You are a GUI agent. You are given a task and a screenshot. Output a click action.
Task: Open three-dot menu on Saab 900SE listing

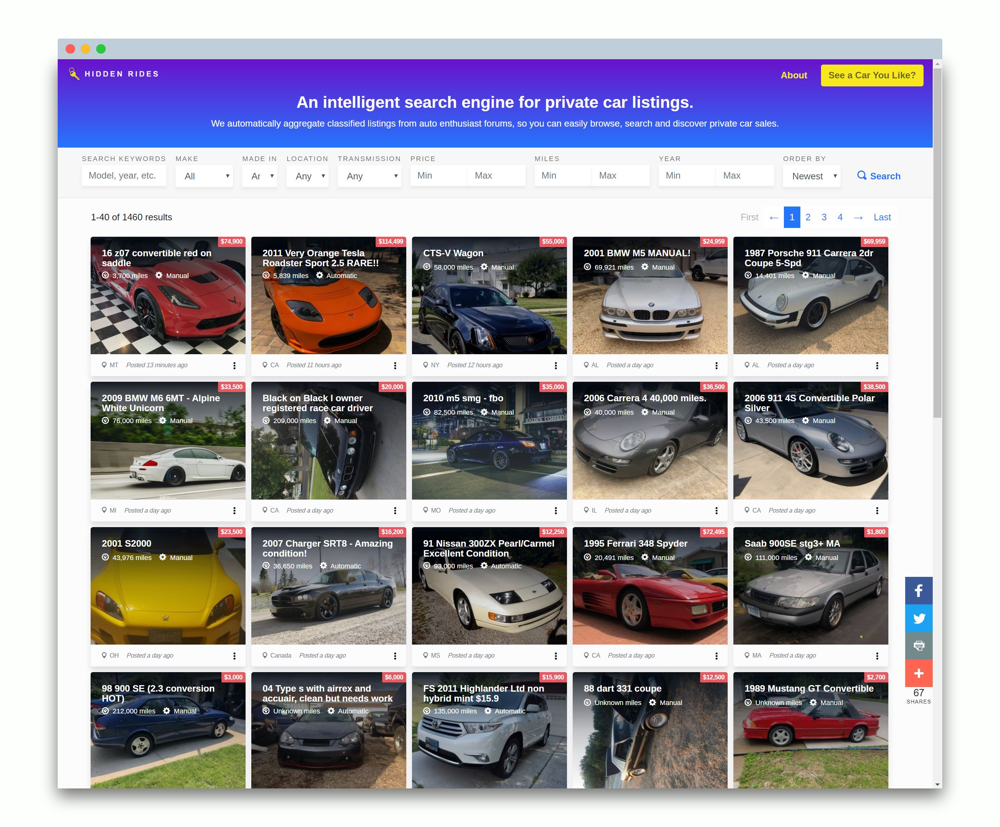877,656
